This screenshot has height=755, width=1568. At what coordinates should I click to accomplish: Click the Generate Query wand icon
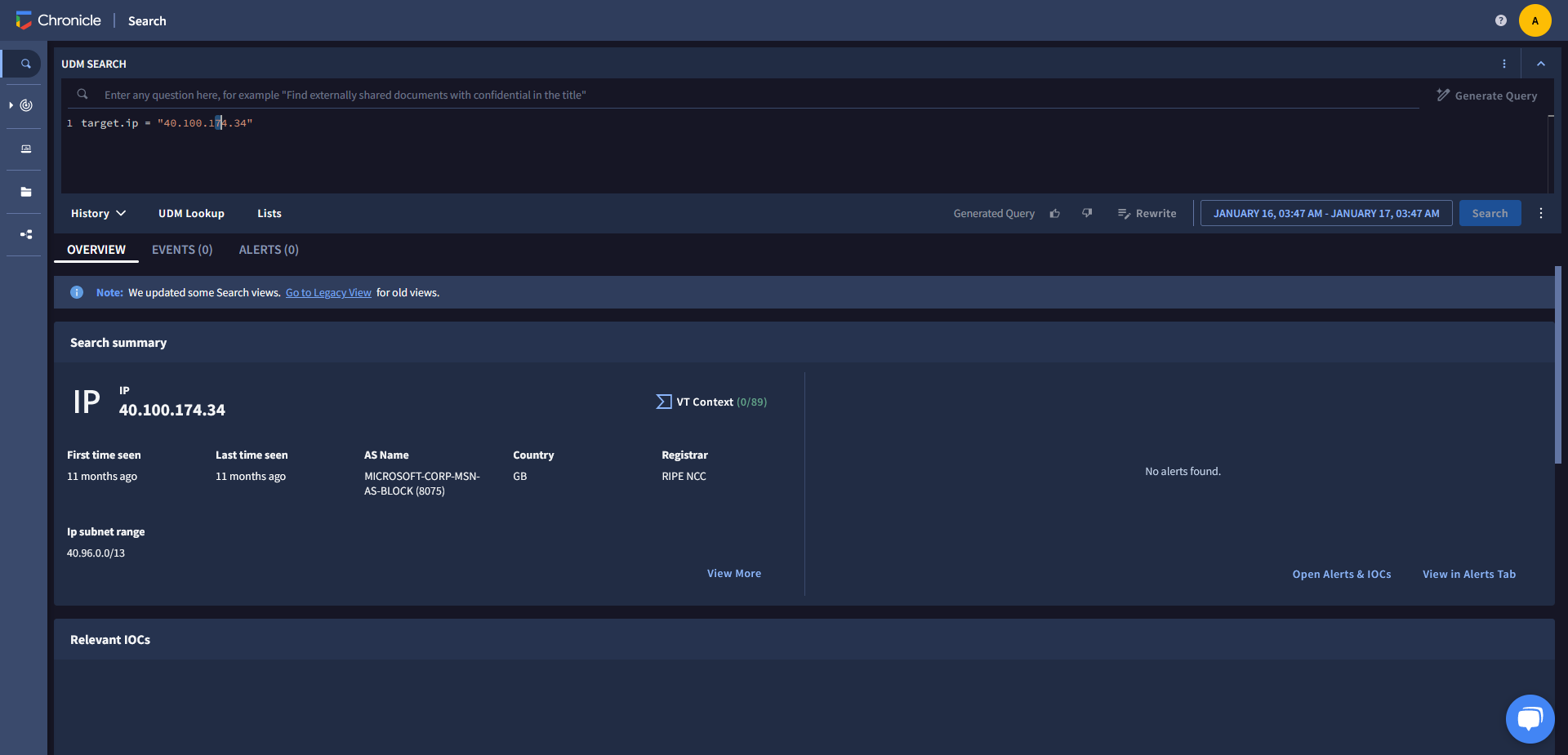[x=1444, y=95]
